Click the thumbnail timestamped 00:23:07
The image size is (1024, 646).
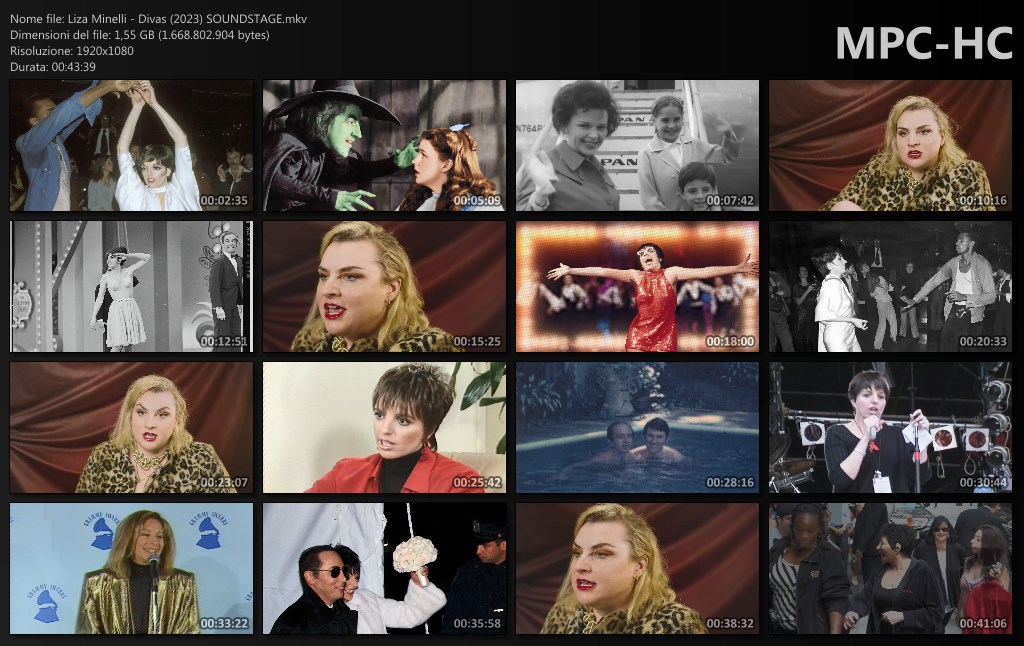click(132, 428)
